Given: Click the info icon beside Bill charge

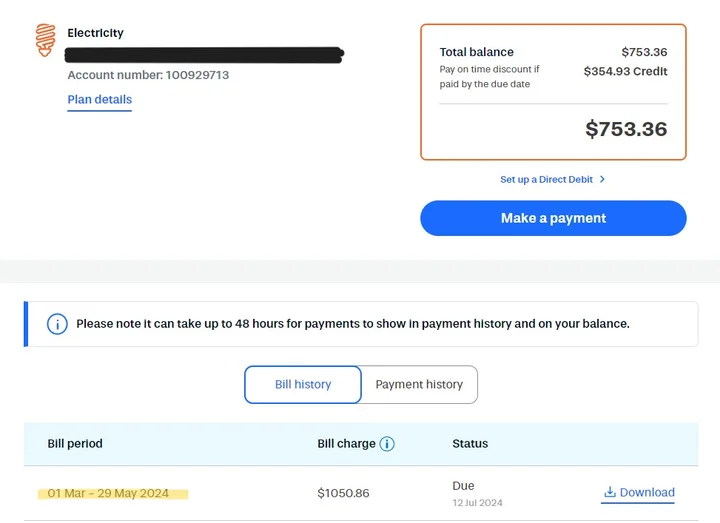Looking at the screenshot, I should point(387,444).
